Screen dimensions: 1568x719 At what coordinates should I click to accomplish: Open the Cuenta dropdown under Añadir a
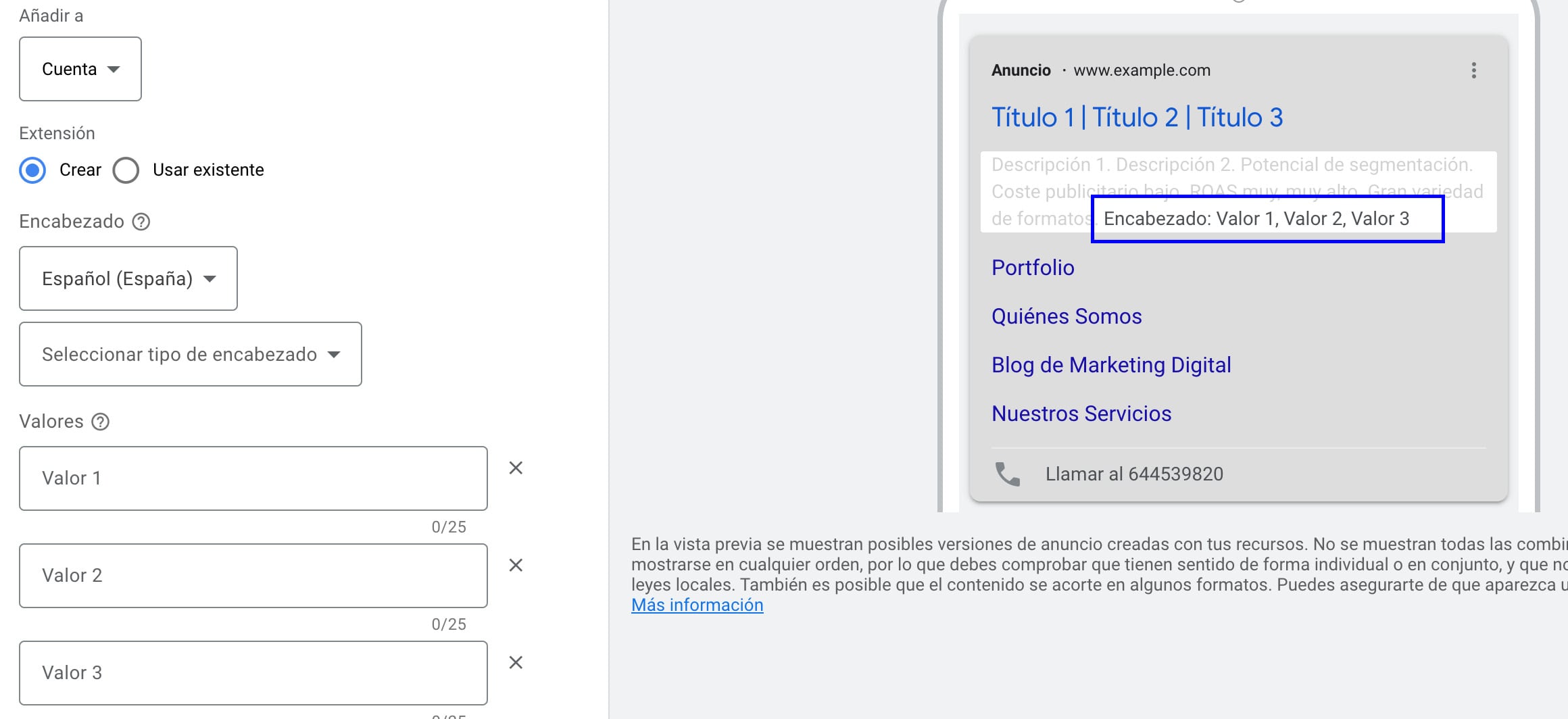pyautogui.click(x=80, y=69)
